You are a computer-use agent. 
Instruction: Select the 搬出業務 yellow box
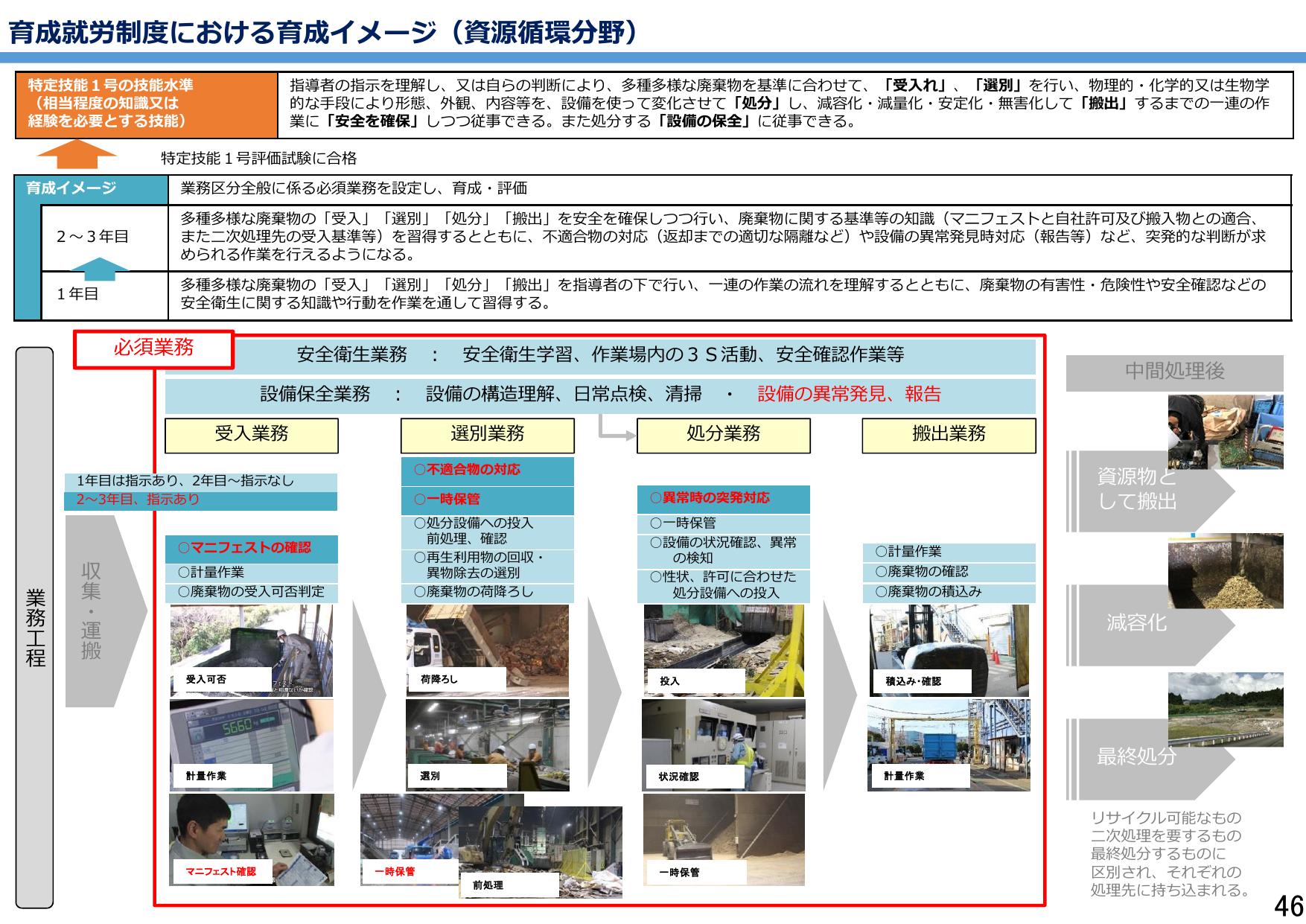click(x=948, y=435)
